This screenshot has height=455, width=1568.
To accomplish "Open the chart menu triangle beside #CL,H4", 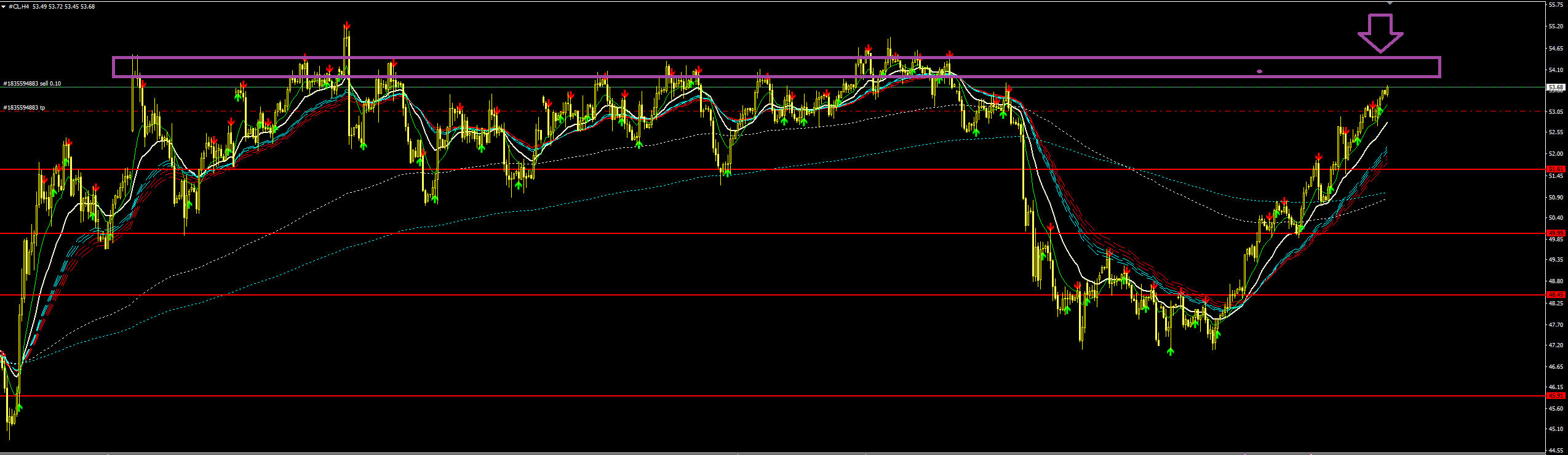I will [4, 6].
